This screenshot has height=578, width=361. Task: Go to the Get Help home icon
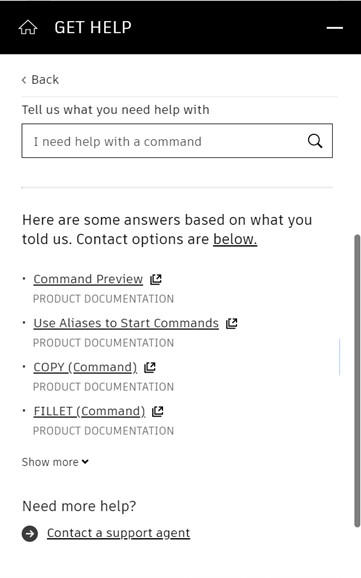[28, 27]
